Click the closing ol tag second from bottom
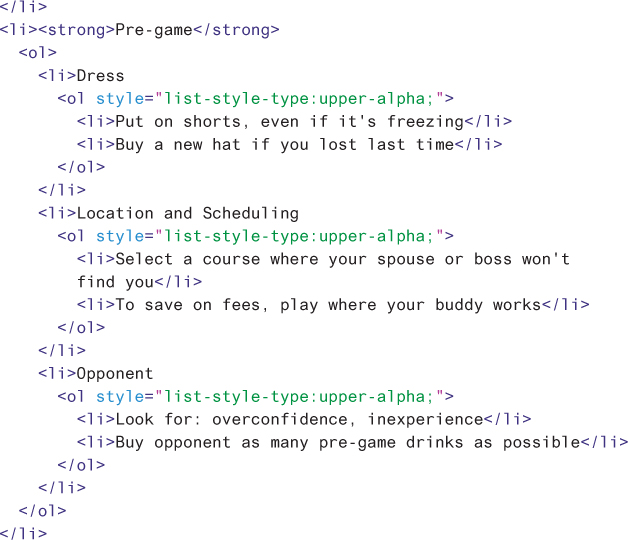The width and height of the screenshot is (628, 540). click(x=42, y=510)
